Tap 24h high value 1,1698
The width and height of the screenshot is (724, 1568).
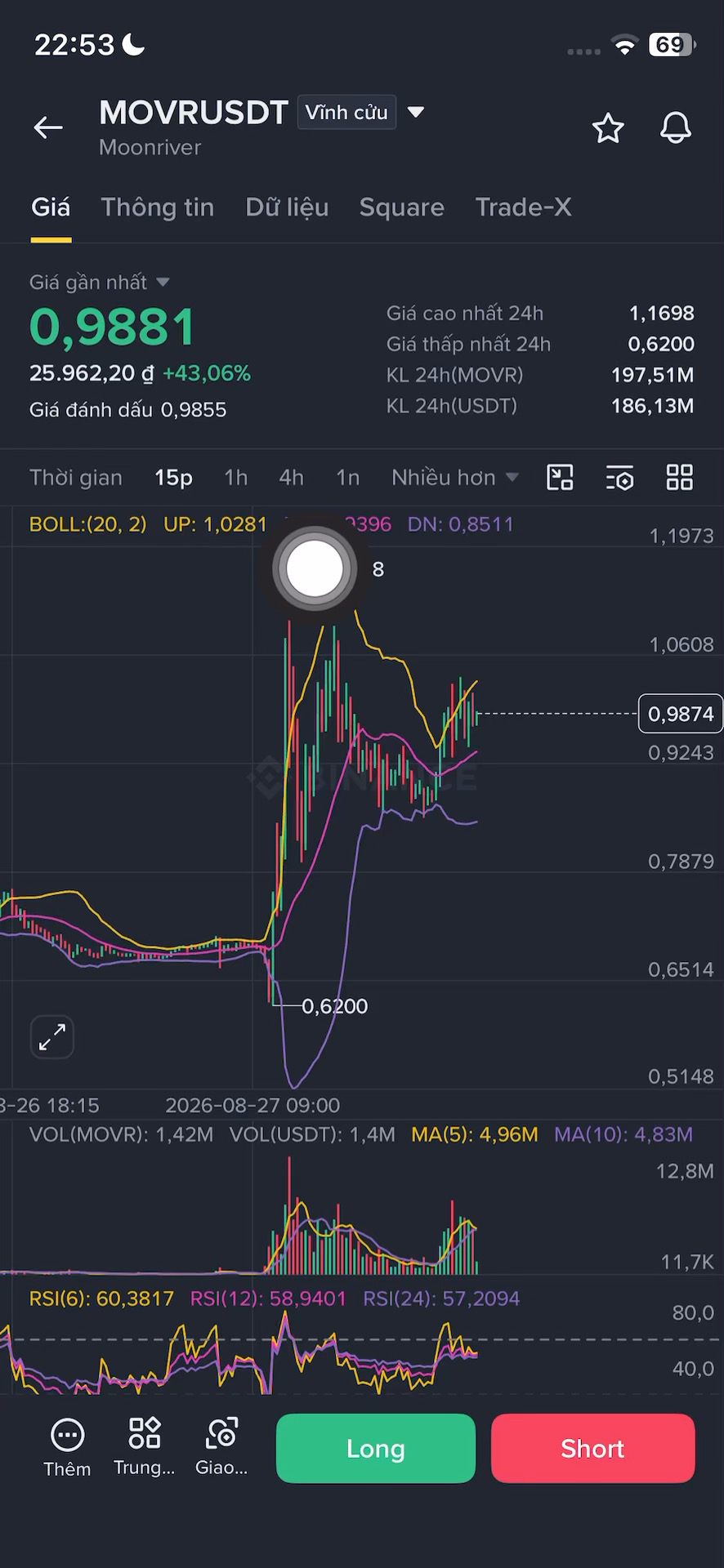pos(662,313)
